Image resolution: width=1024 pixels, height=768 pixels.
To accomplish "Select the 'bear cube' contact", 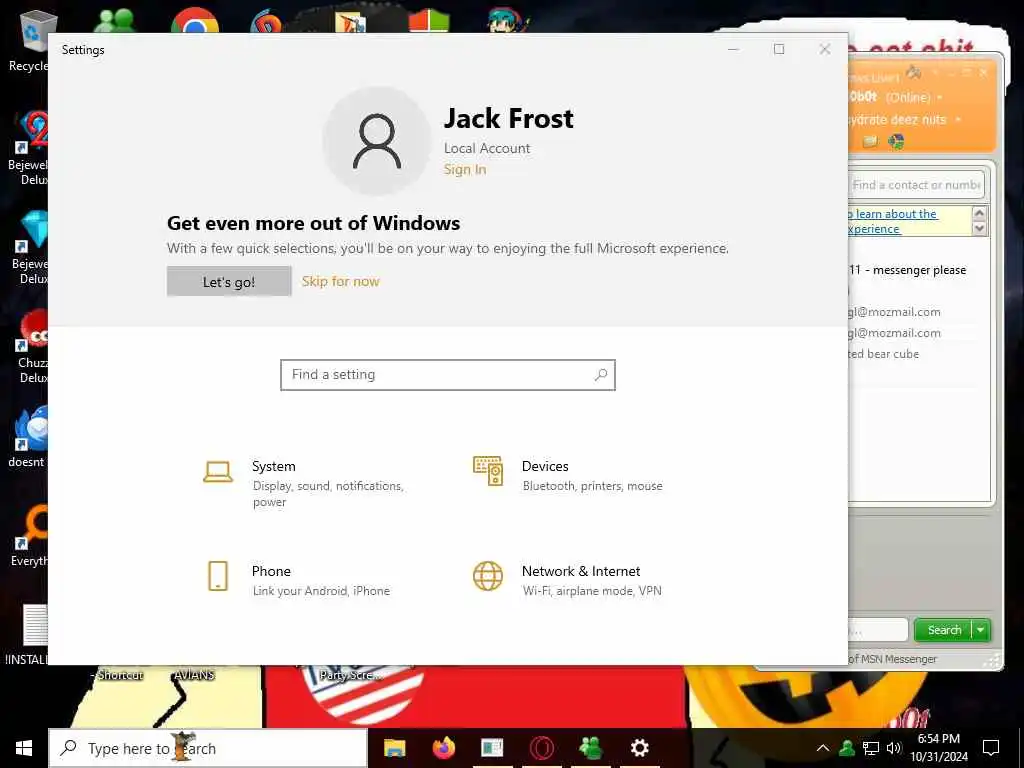I will (884, 354).
